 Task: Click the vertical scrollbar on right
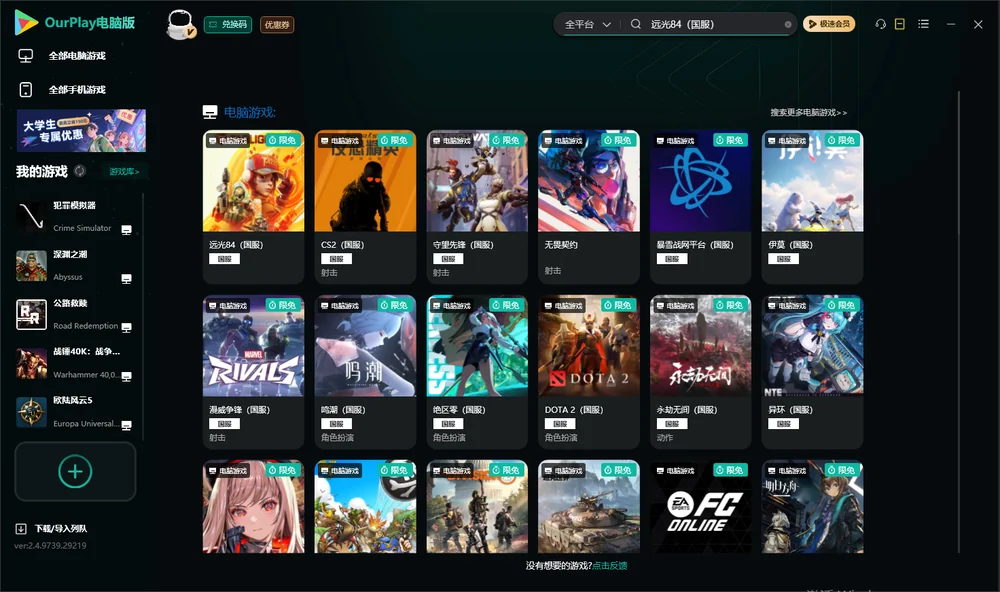pos(959,322)
